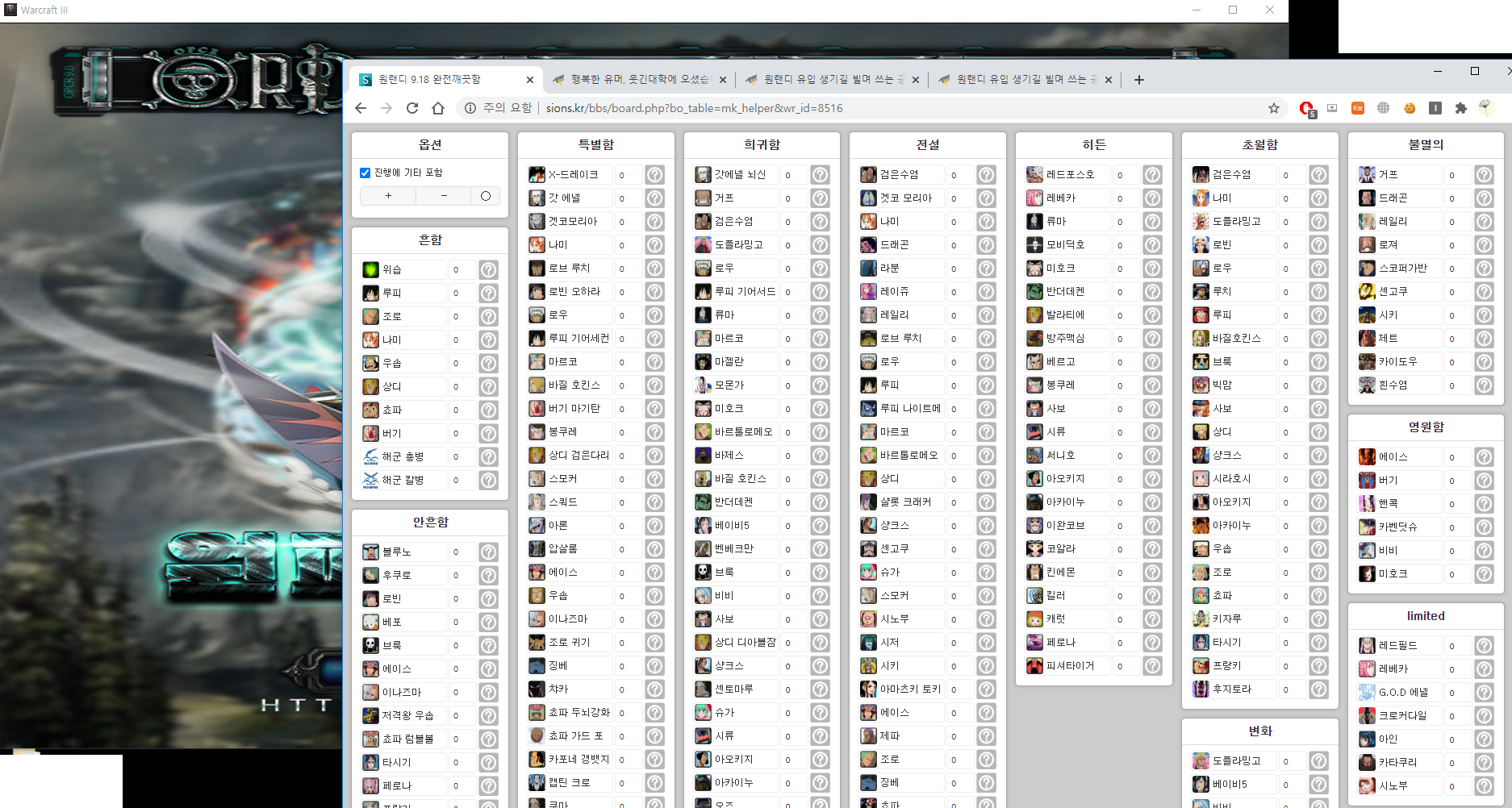1512x808 pixels.
Task: Close the 원랜디 9.18 완전깨끗함 tab
Action: tap(529, 80)
